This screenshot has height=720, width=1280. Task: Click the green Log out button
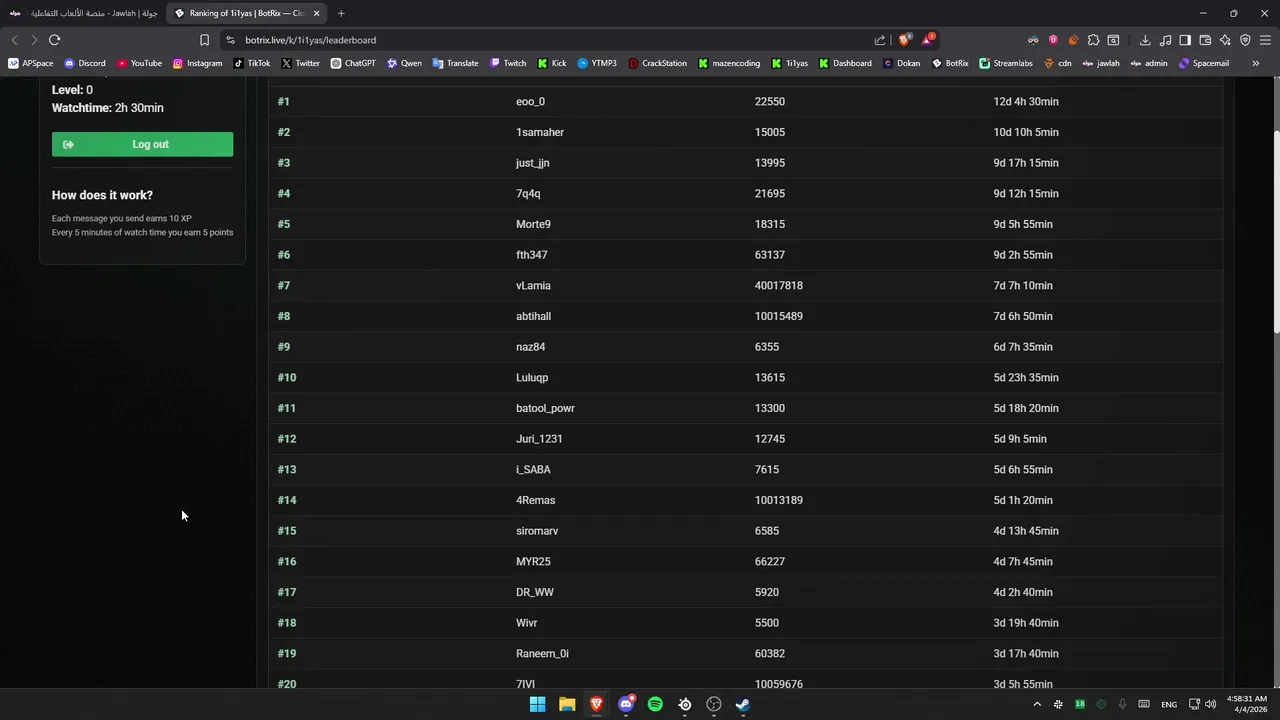[142, 144]
